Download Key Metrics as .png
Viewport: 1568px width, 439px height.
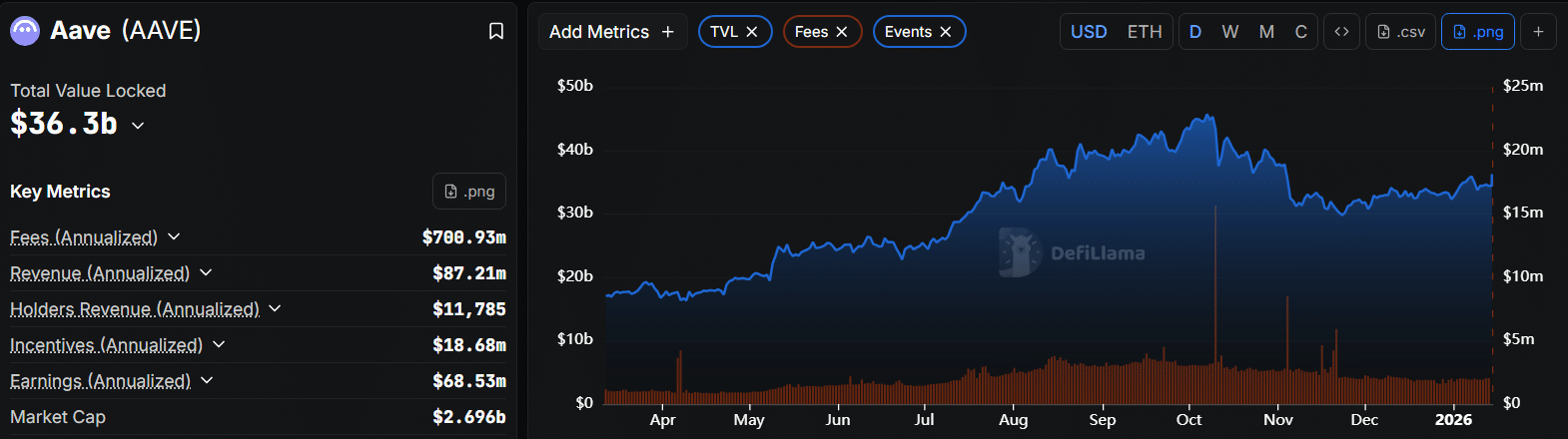point(469,192)
